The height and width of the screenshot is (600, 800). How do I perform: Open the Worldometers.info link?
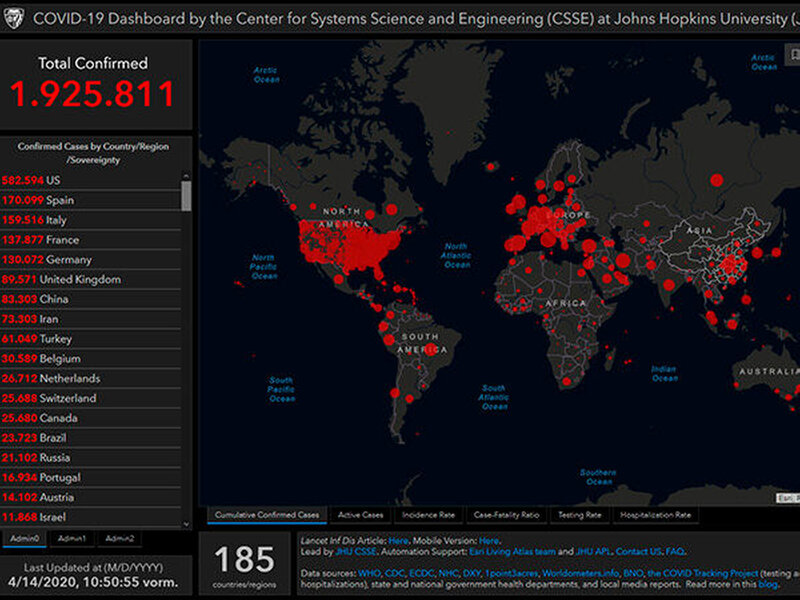point(580,573)
